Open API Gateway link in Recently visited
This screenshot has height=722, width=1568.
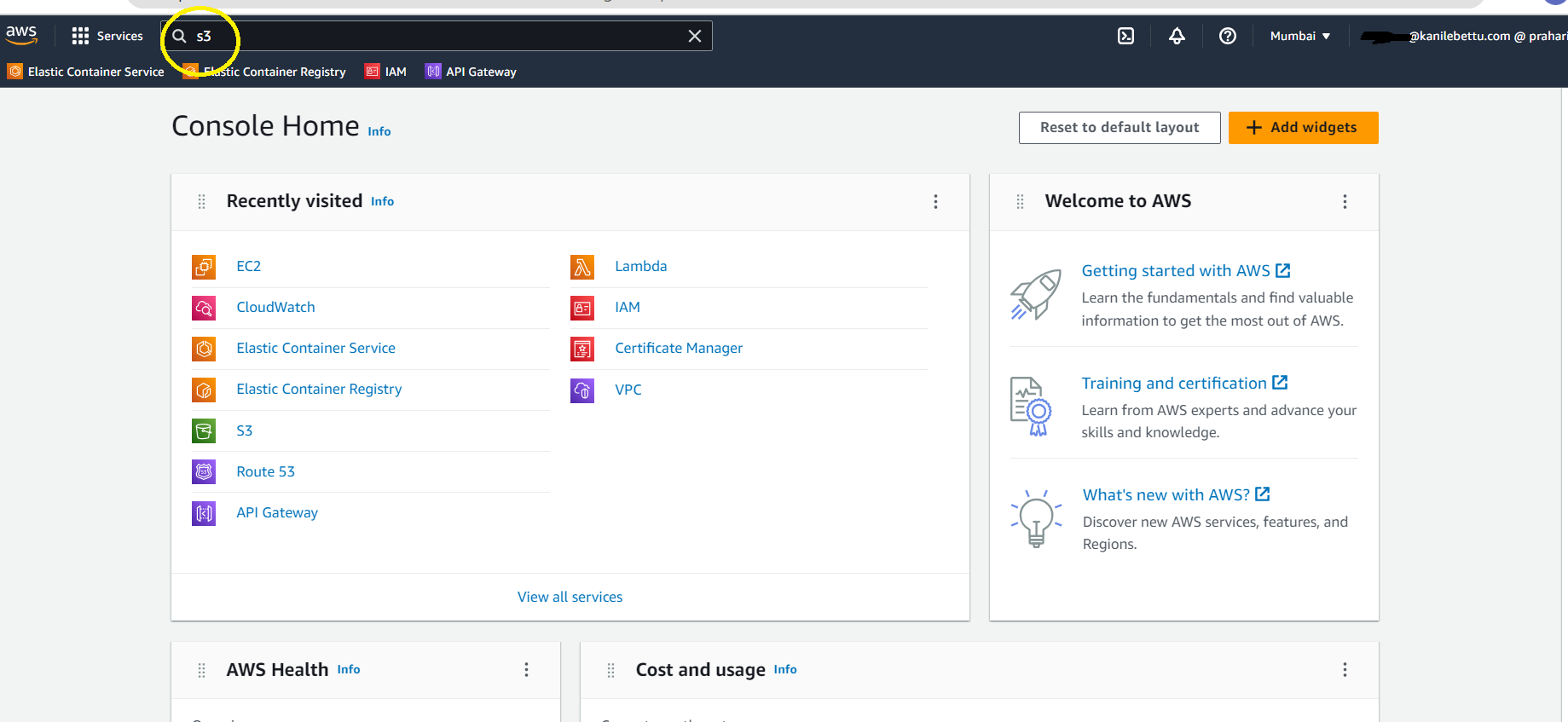tap(277, 512)
